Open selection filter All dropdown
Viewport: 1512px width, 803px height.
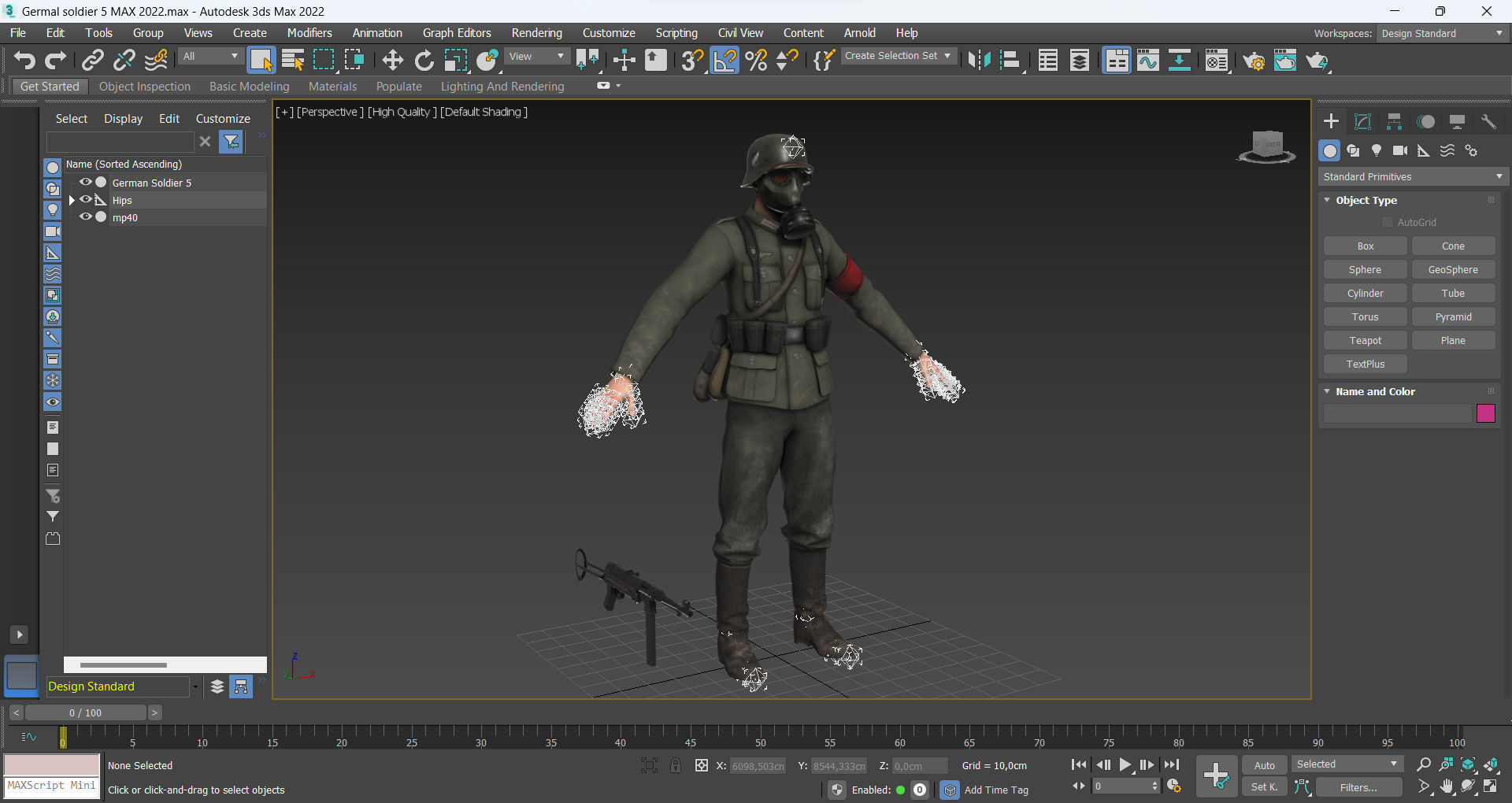210,57
